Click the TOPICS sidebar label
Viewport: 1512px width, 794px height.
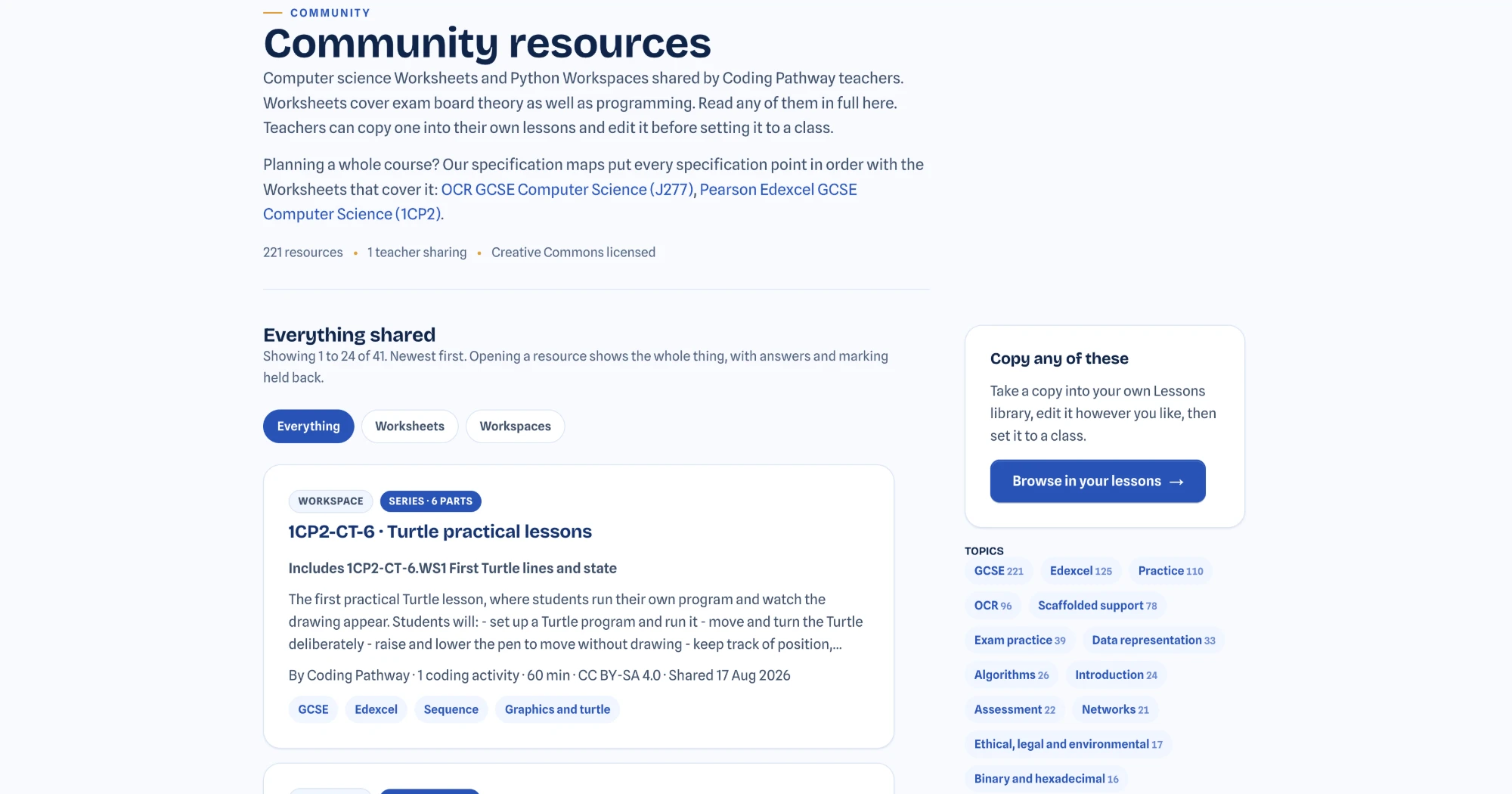984,551
